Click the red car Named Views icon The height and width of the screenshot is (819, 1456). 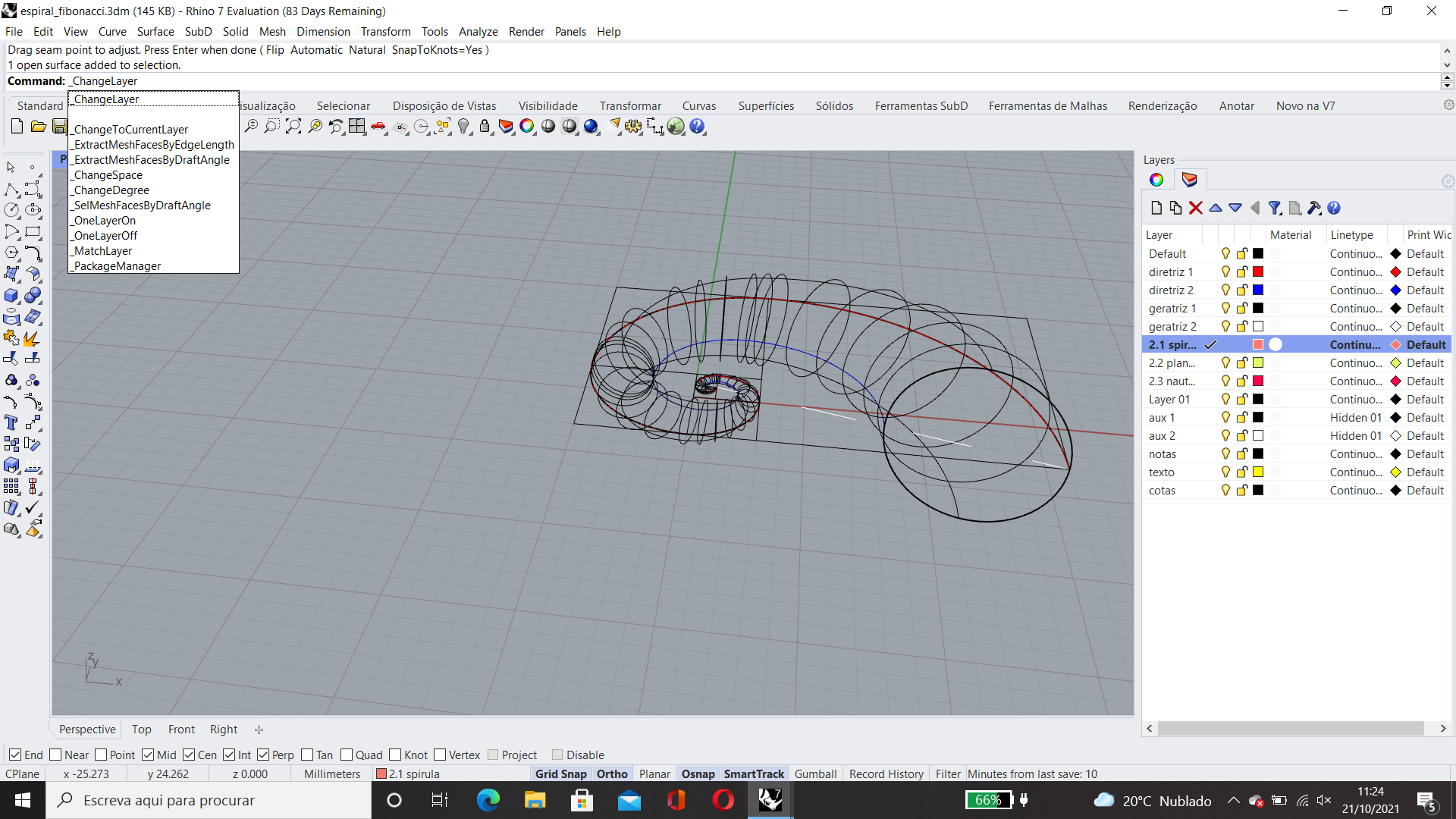click(378, 127)
